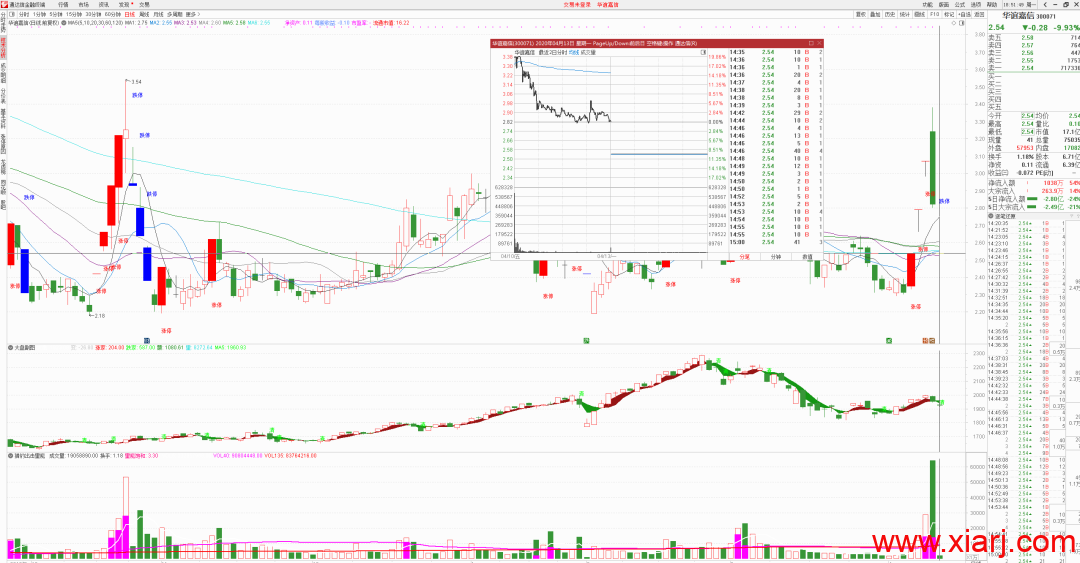
Task: Click 华谊嘉信 stock name in quote panel
Action: (1018, 15)
